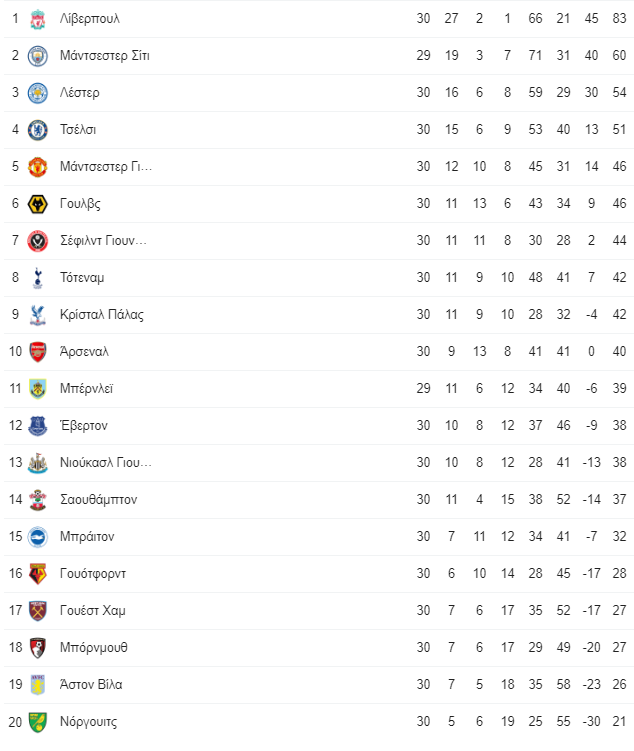
Task: Select the Norwich City canary badge
Action: [x=37, y=722]
